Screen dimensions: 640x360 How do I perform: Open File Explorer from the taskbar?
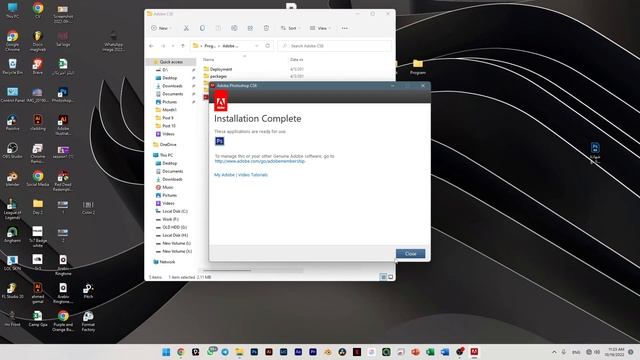240,352
